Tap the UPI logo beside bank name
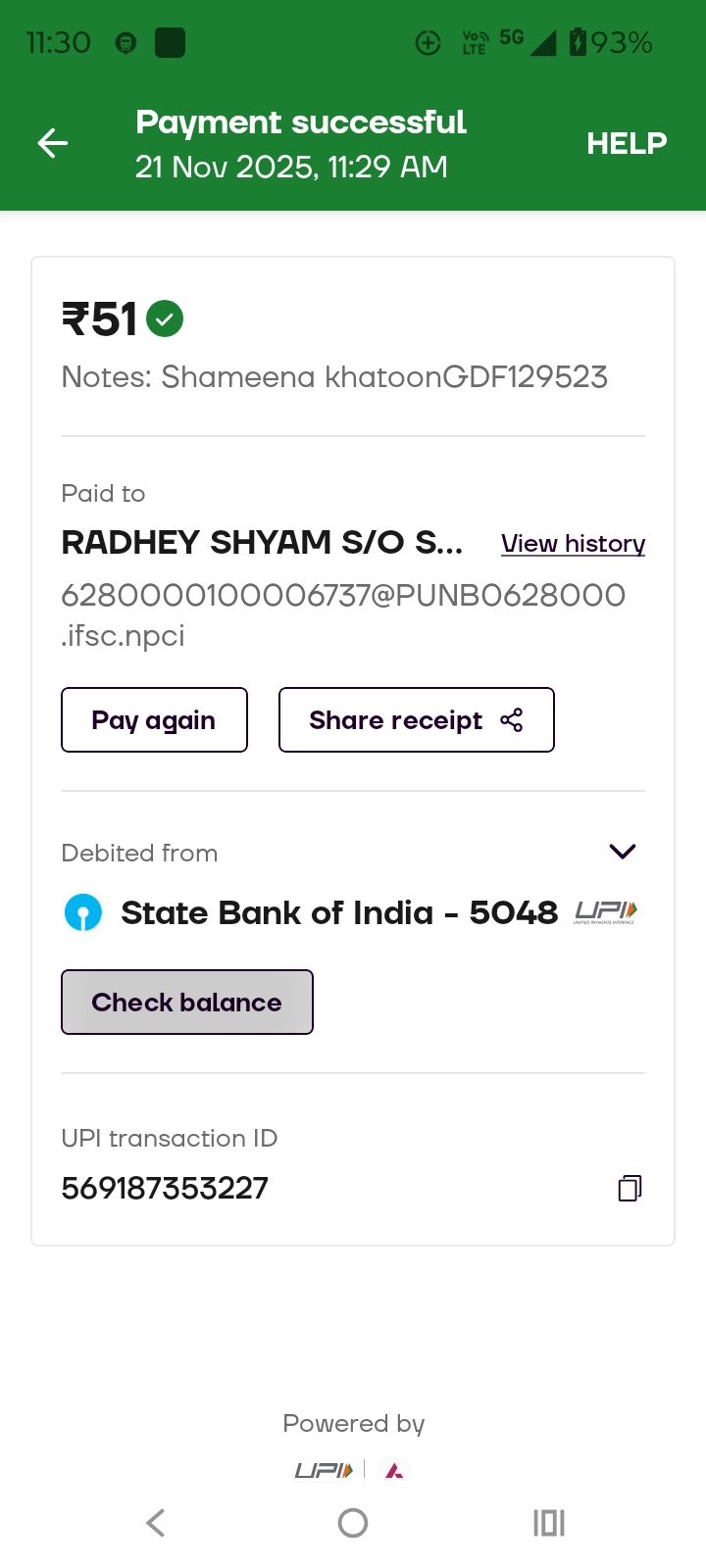Viewport: 706px width, 1568px height. pos(606,912)
